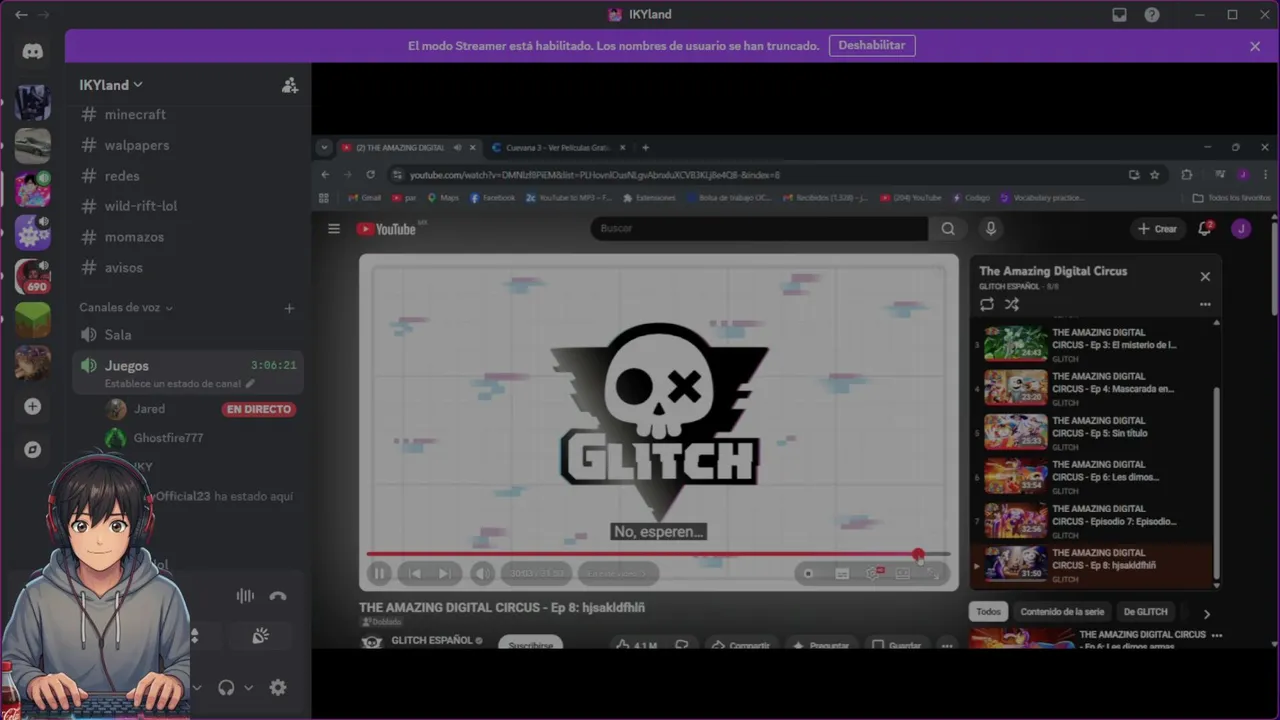Open Discord user settings gear
Viewport: 1280px width, 720px height.
pyautogui.click(x=278, y=687)
